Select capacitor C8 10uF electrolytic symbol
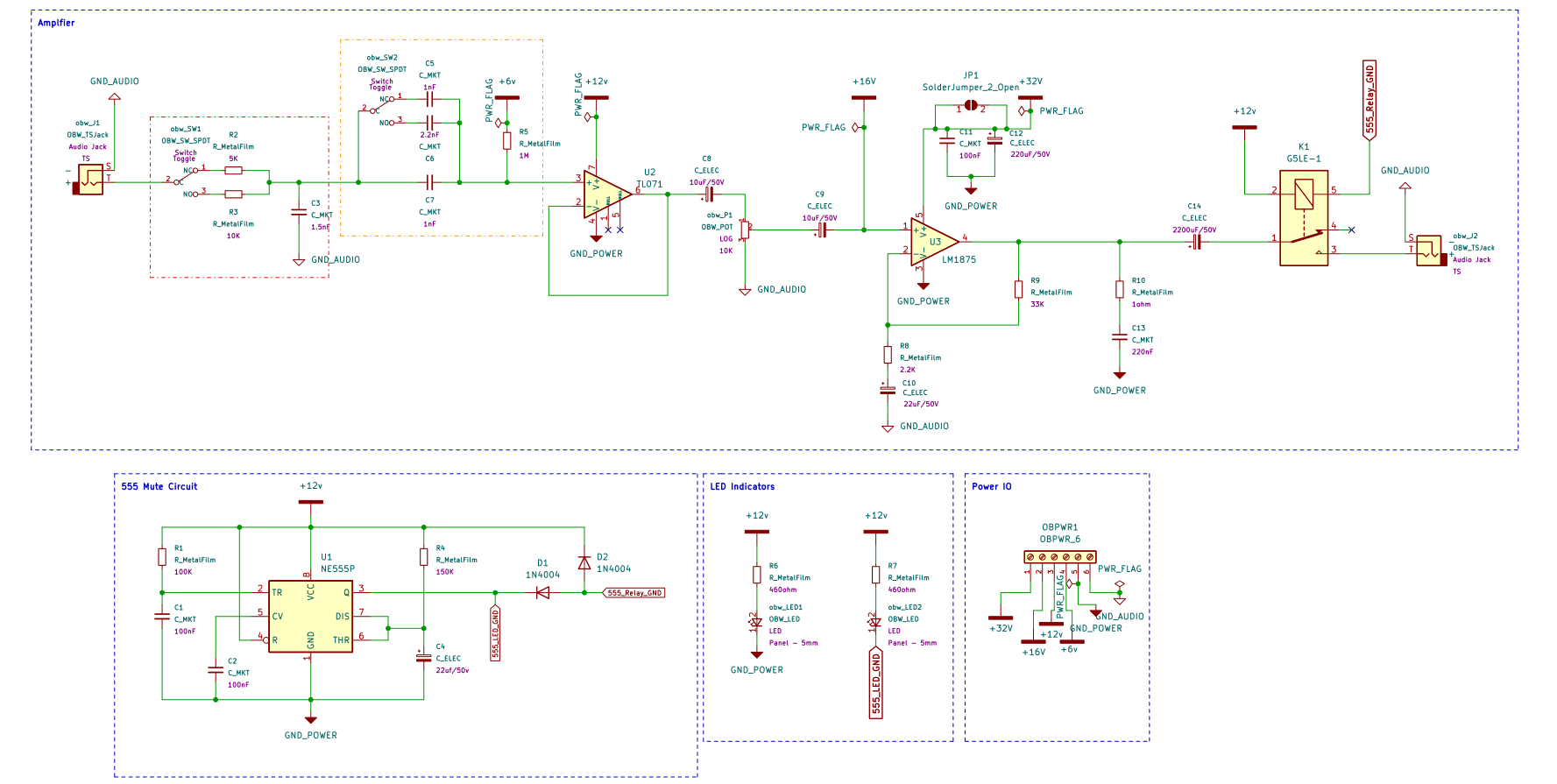The image size is (1557, 784). [x=708, y=194]
